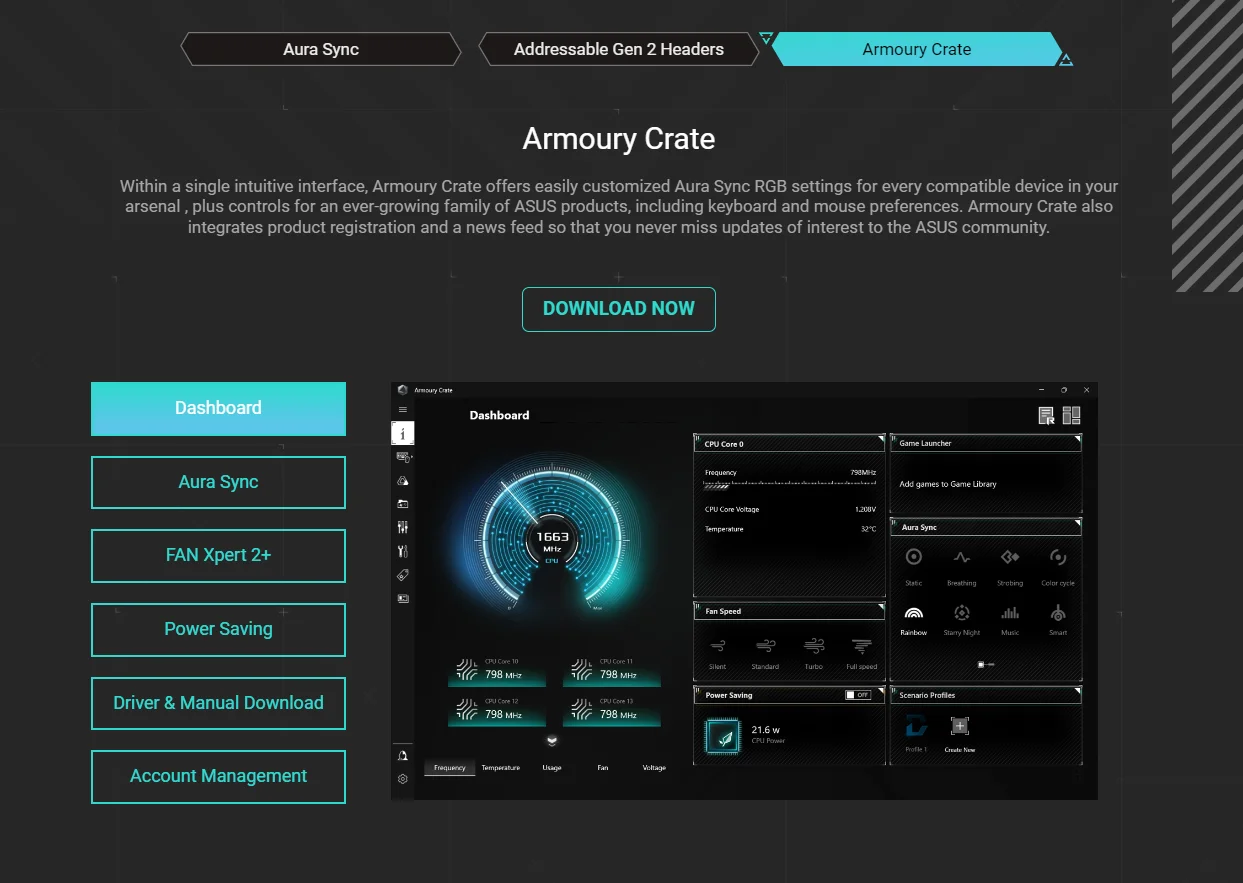Click the Aura Sync panel corner arrow

(1077, 522)
